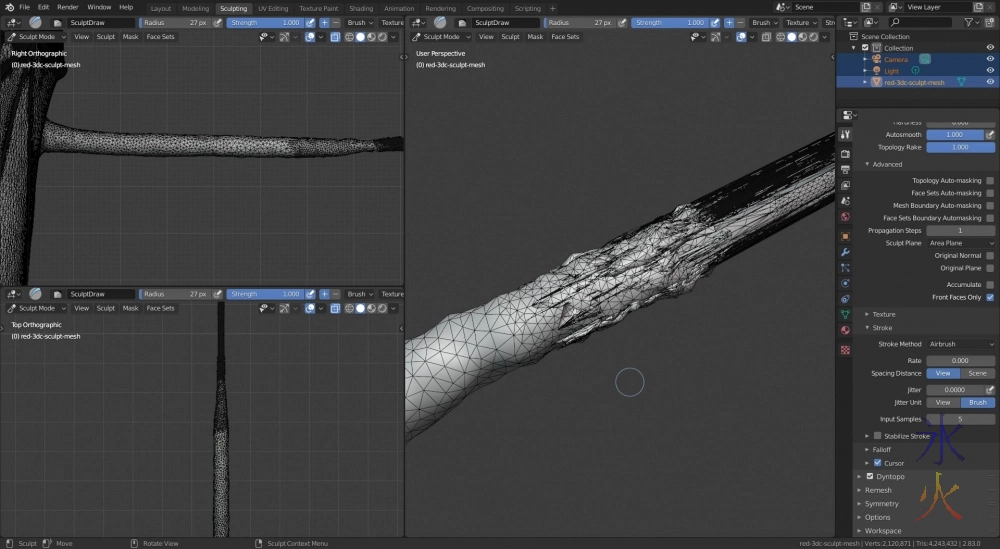Click the outliner filter funnel icon
1000x549 pixels.
pos(969,22)
